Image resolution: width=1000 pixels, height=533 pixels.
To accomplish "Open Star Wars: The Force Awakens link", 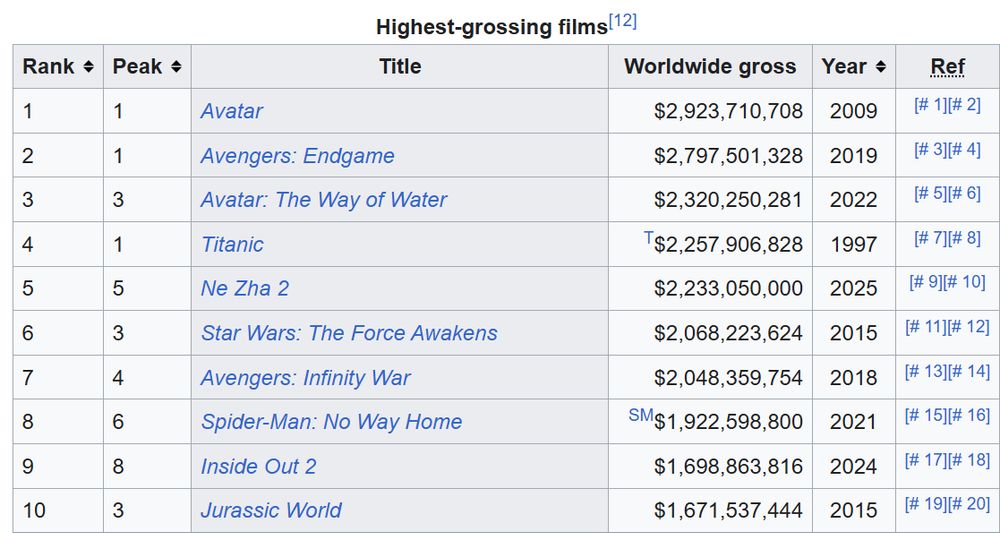I will click(x=349, y=333).
